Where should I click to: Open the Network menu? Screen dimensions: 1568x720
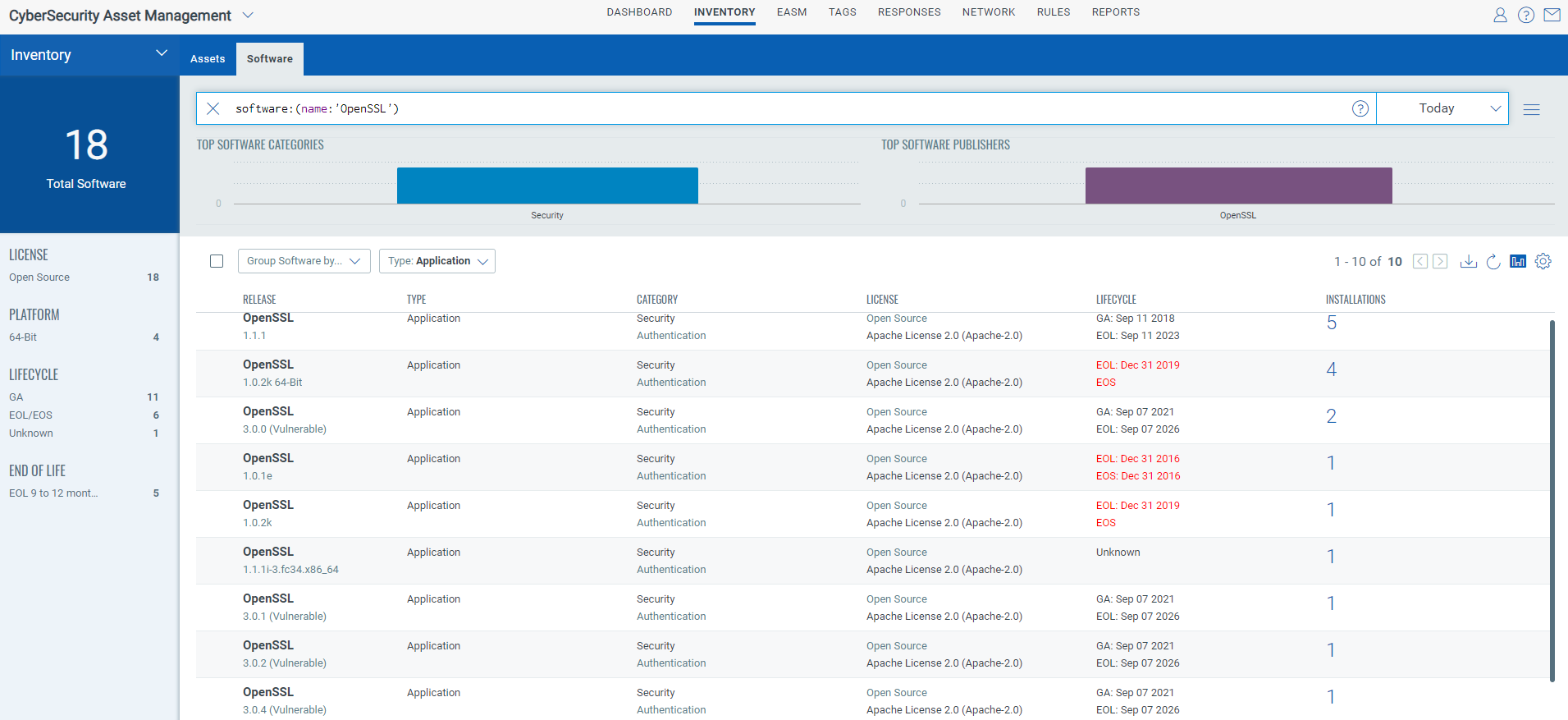click(x=989, y=12)
